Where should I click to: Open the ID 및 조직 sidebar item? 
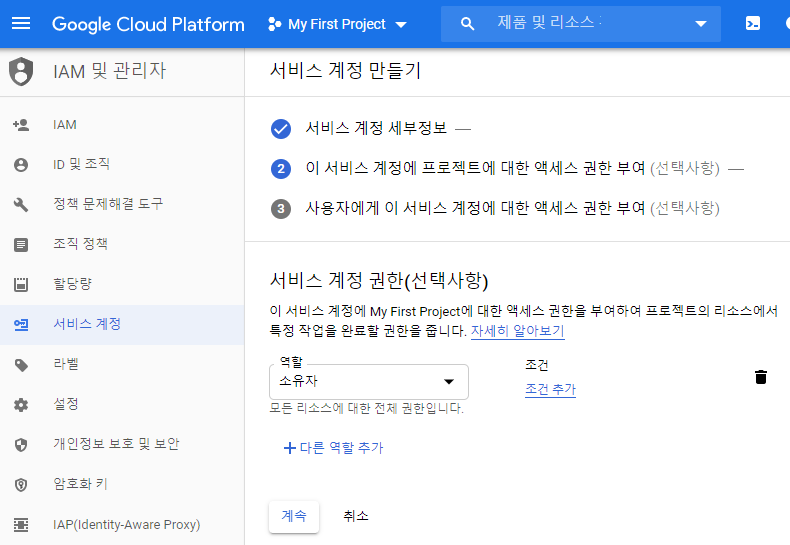coord(122,165)
